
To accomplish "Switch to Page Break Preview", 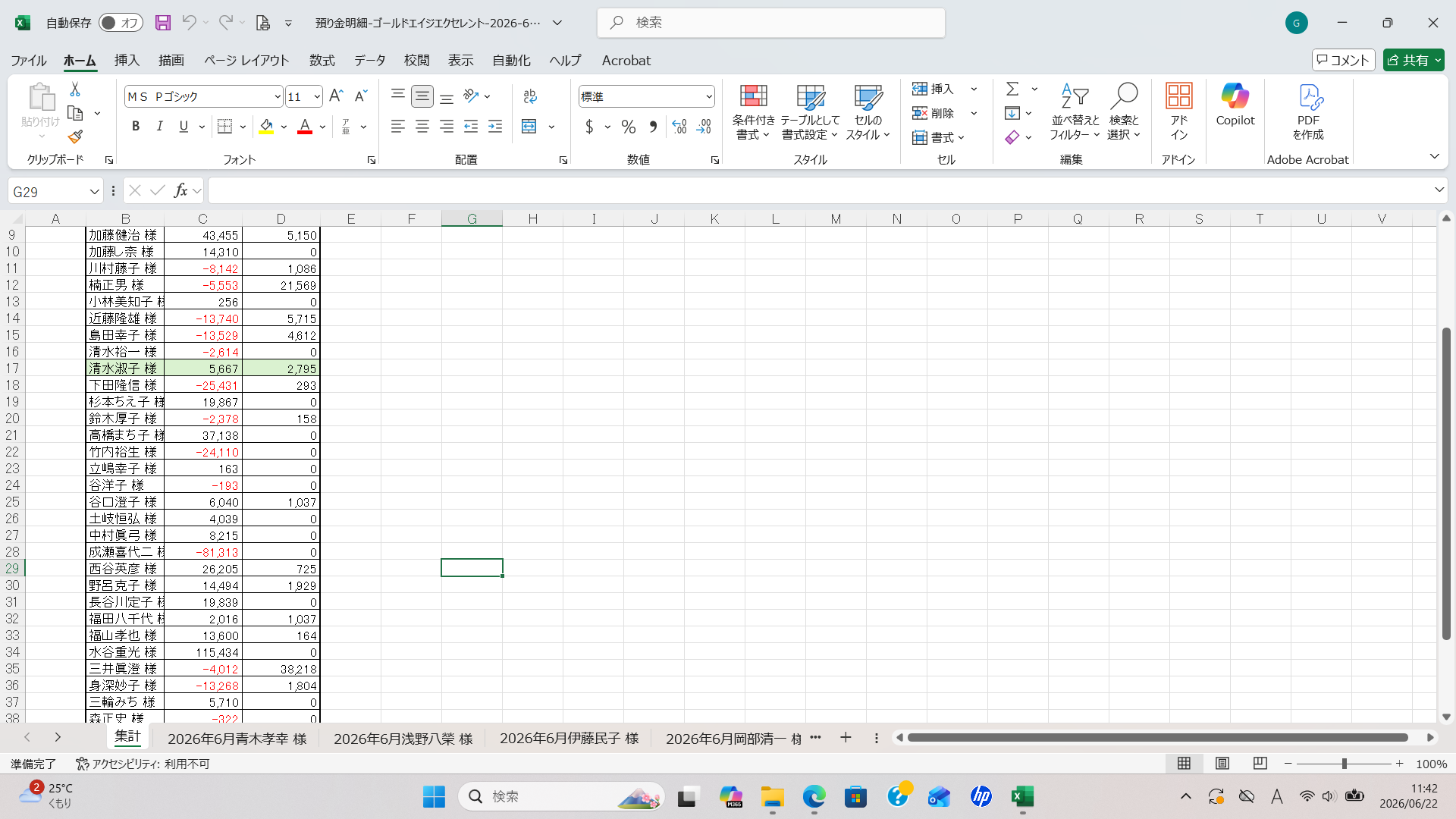I will click(x=1260, y=764).
